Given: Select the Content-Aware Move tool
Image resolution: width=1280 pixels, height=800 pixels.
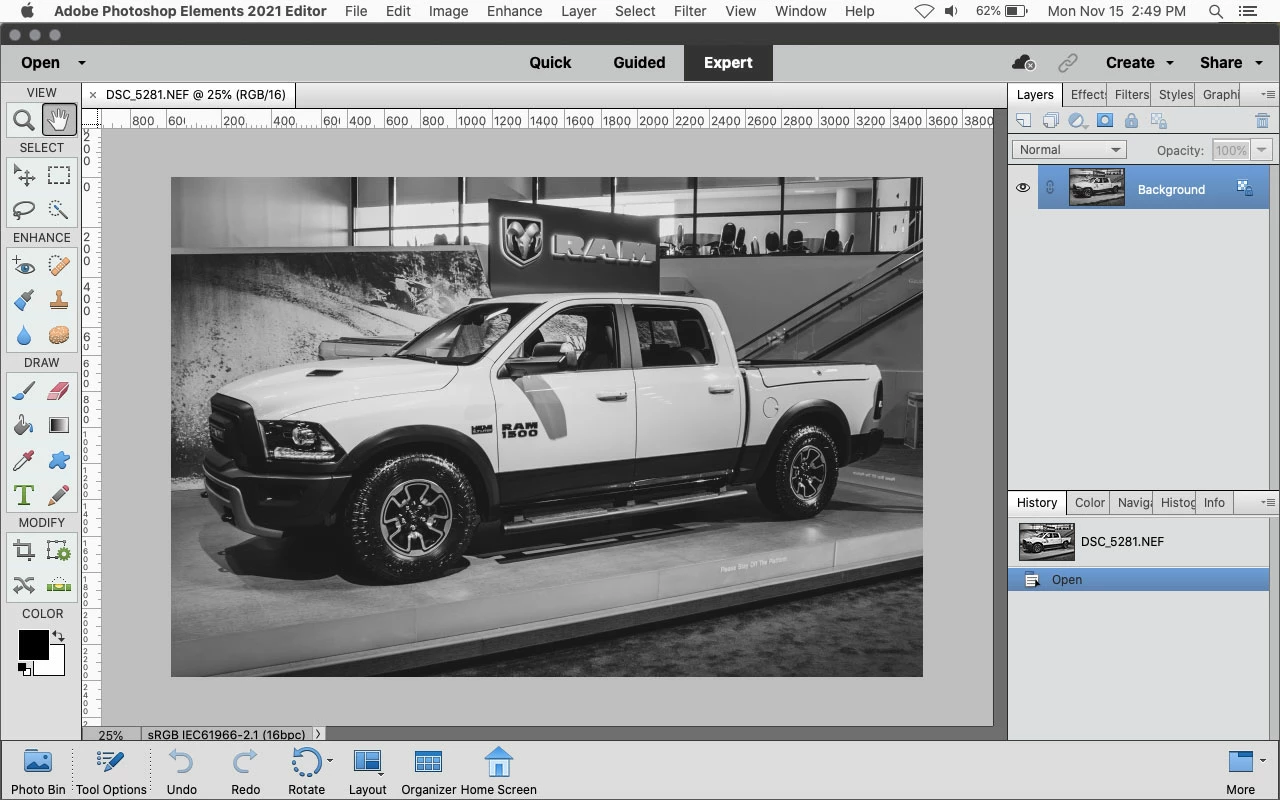Looking at the screenshot, I should coord(24,585).
